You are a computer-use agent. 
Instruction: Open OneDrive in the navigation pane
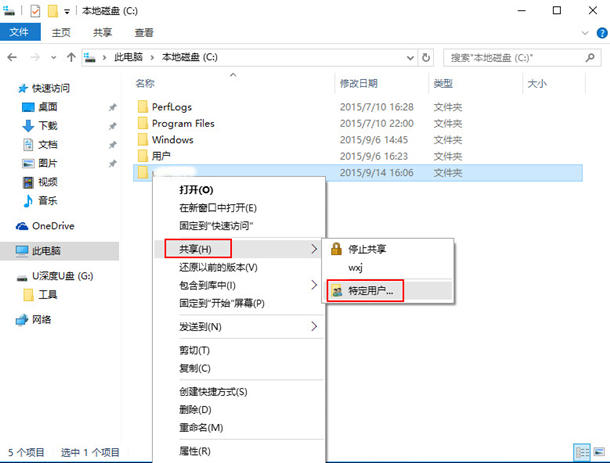click(52, 225)
